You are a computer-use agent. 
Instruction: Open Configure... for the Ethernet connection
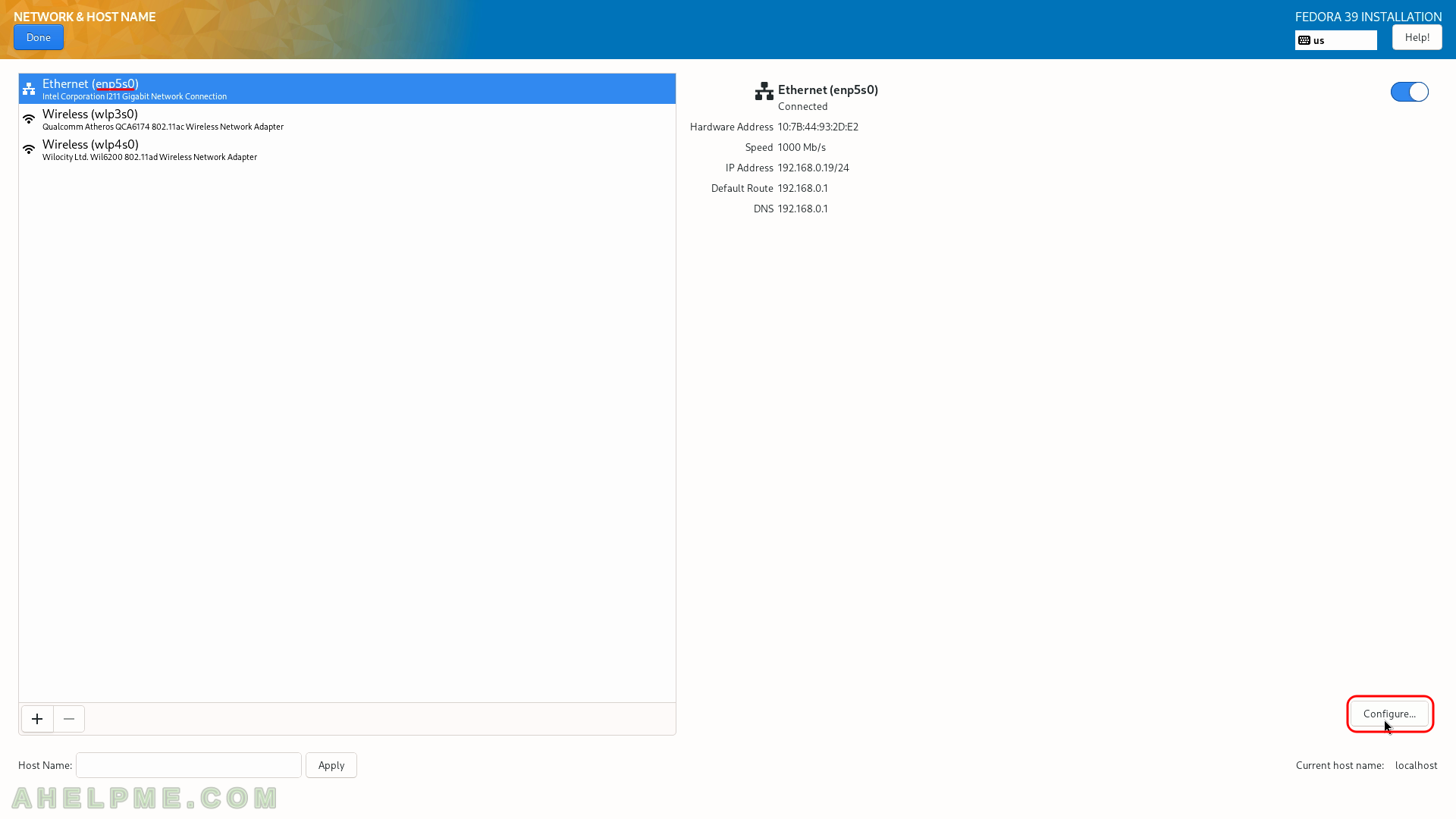pyautogui.click(x=1389, y=714)
